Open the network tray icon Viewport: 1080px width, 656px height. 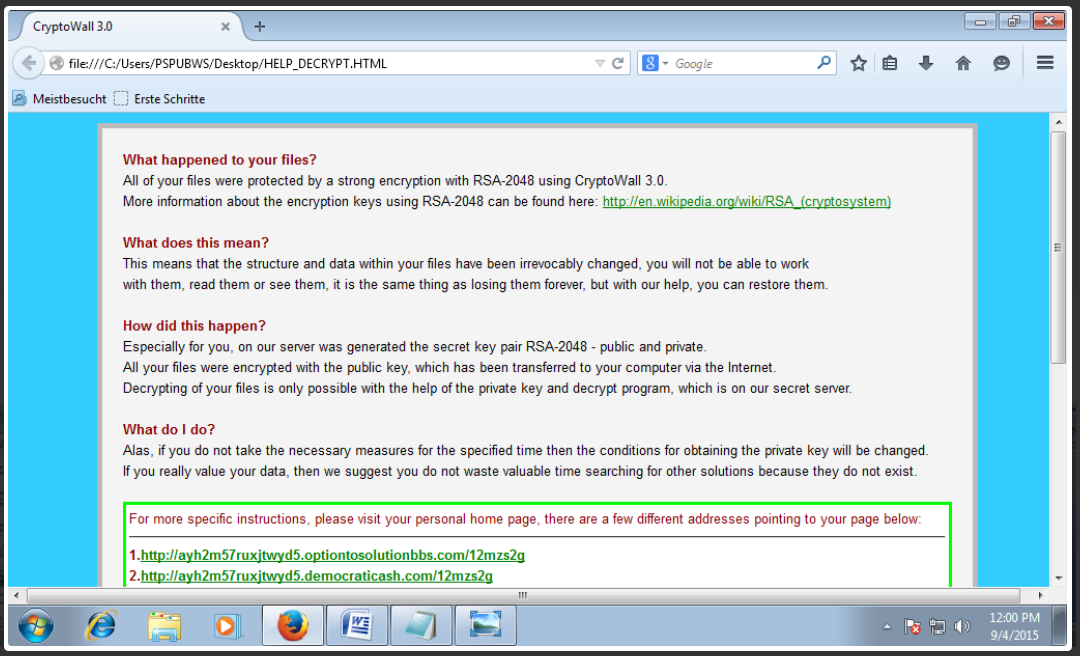click(937, 626)
